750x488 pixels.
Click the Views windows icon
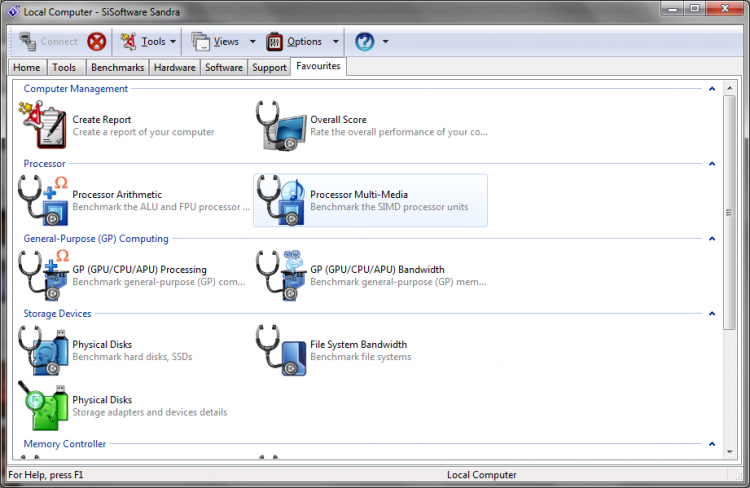point(200,42)
